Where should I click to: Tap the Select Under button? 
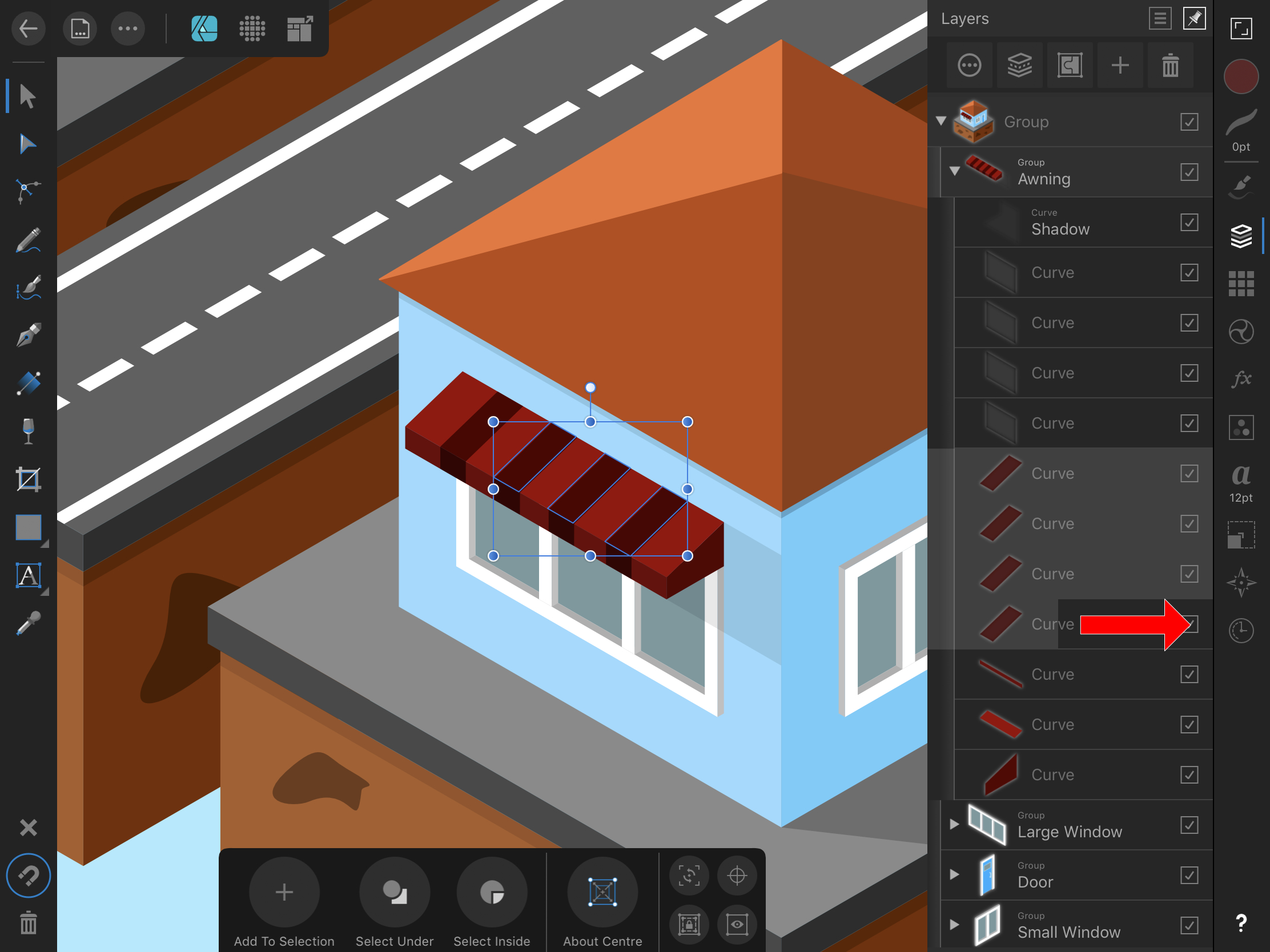[395, 891]
